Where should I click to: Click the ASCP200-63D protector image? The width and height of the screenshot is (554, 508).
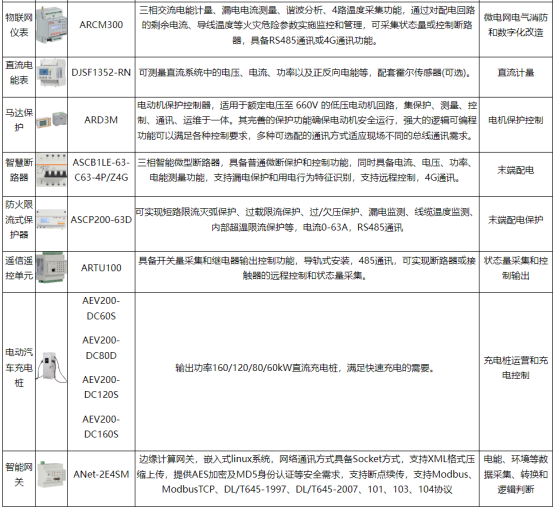coord(52,220)
